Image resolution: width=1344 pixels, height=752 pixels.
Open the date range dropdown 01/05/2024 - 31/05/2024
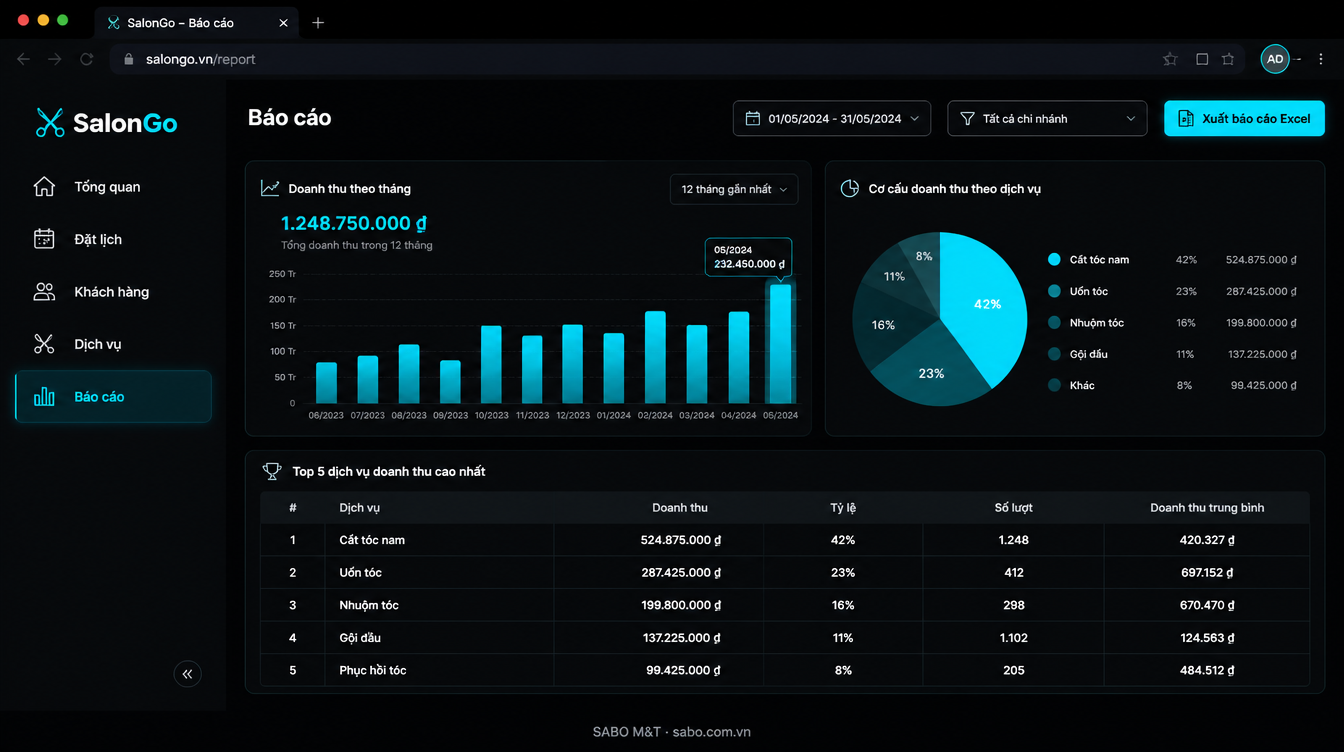click(832, 118)
